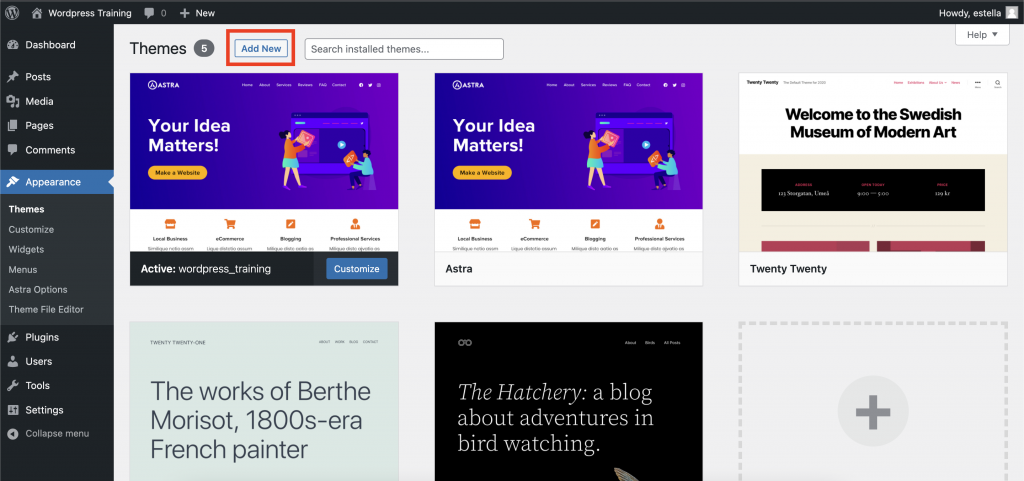
Task: Click the Pages icon in the sidebar
Action: 12,125
